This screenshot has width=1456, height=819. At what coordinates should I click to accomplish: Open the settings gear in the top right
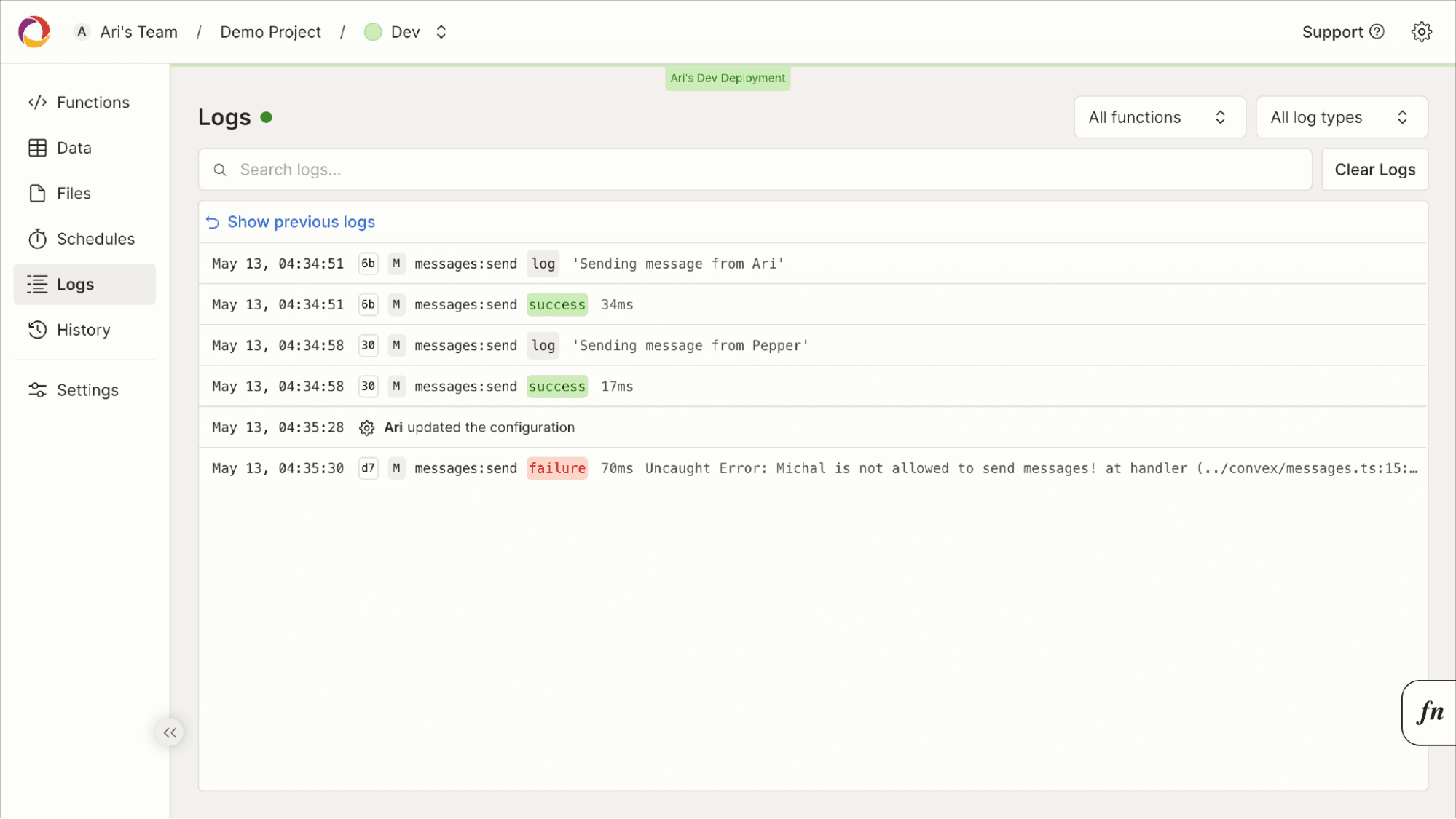coord(1422,31)
